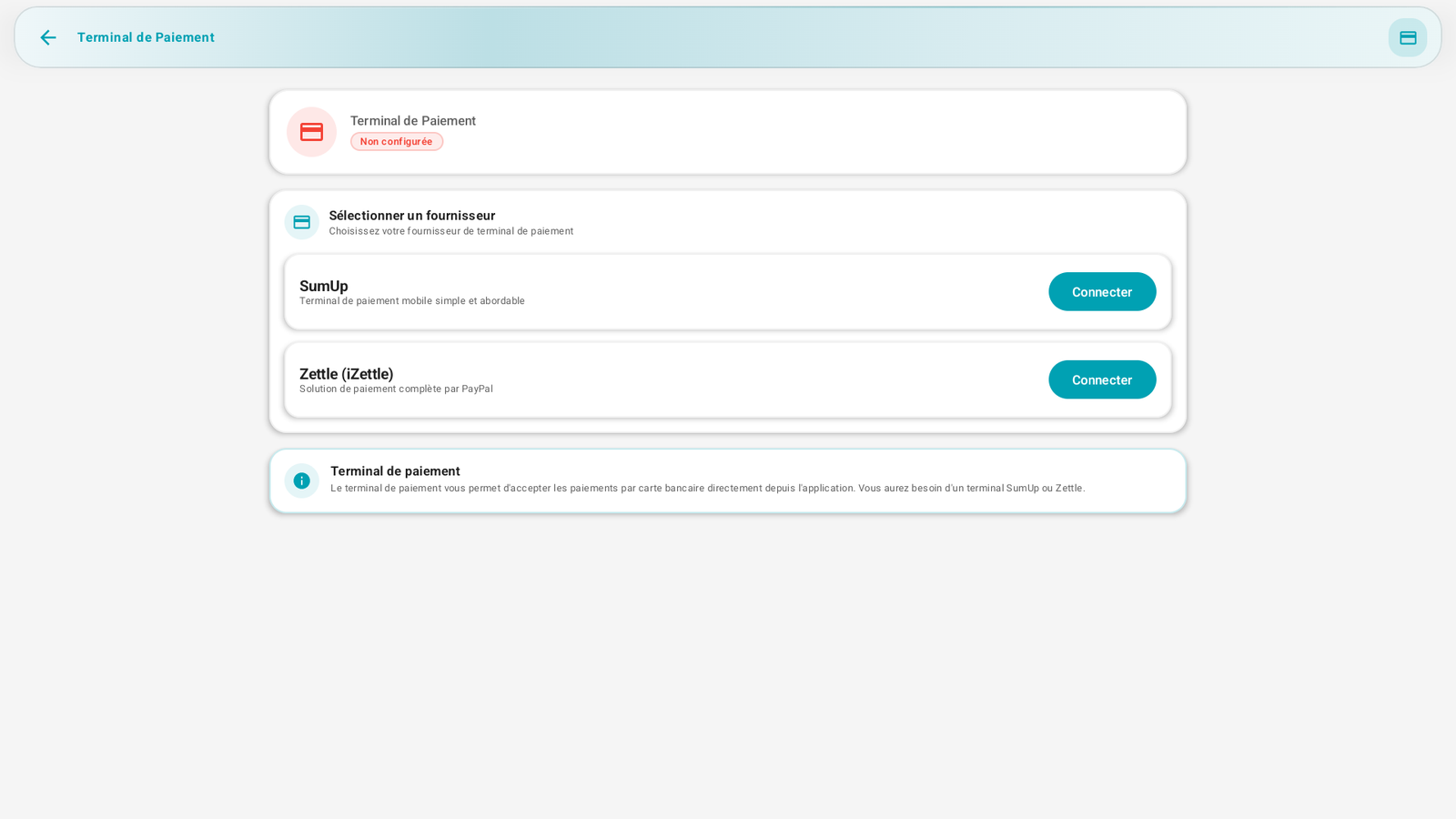
Task: Connect the Zettle (iZettle) provider
Action: [1101, 379]
